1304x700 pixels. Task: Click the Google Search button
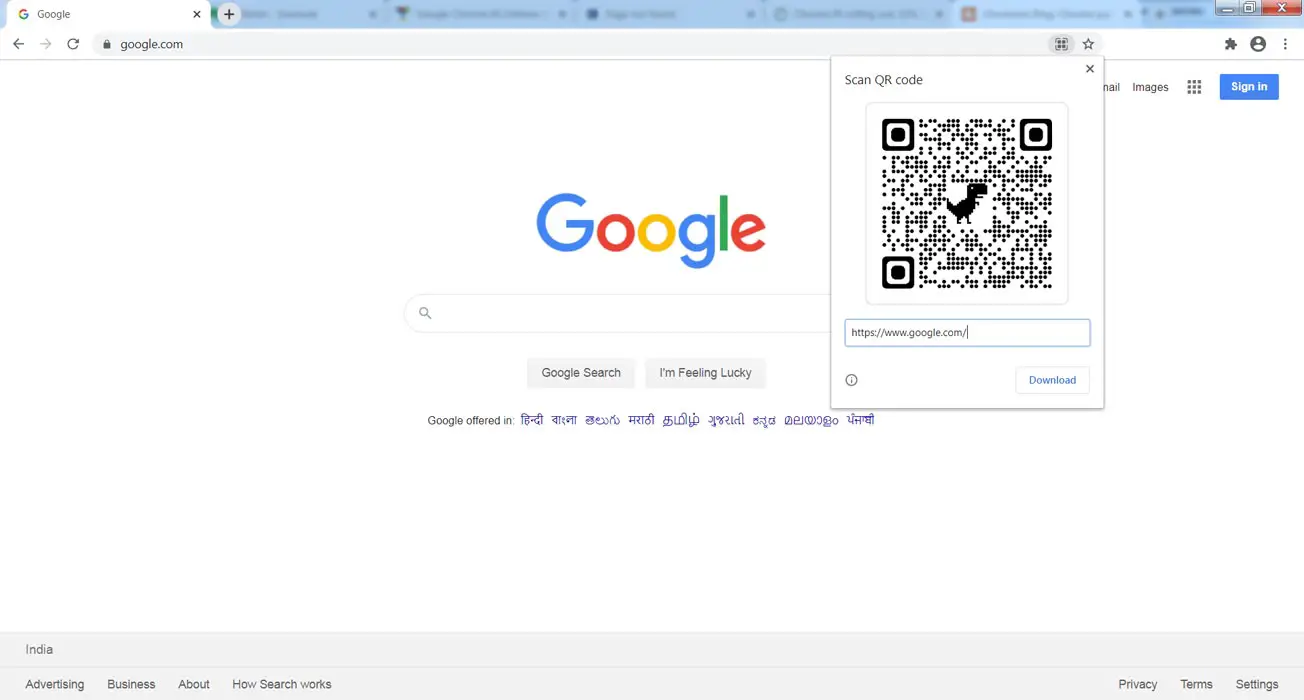tap(581, 373)
